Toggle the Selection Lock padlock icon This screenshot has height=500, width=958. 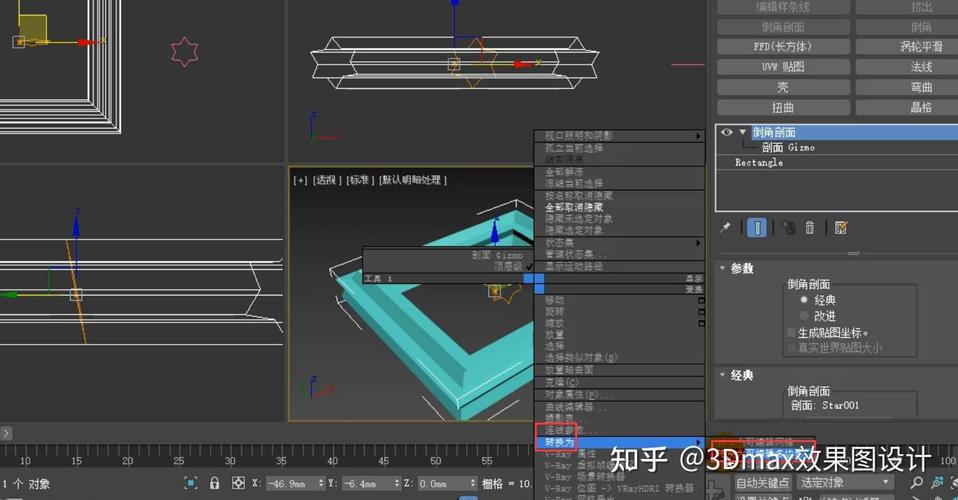click(214, 483)
